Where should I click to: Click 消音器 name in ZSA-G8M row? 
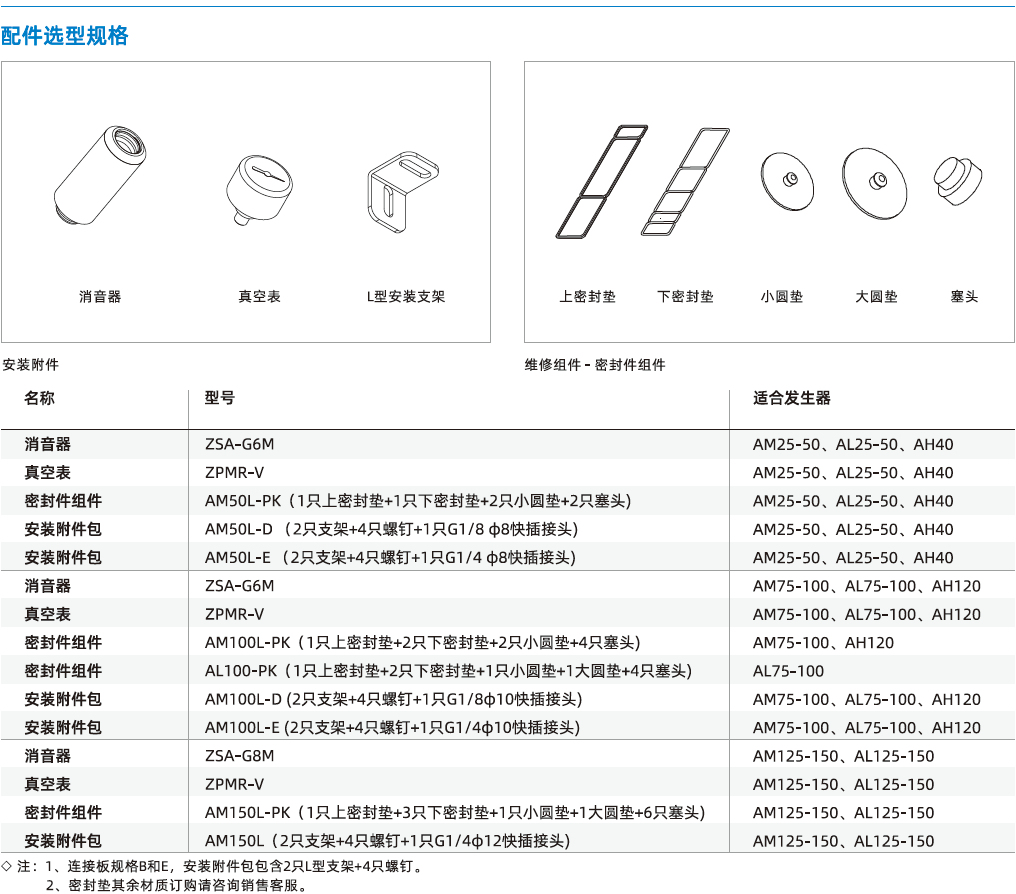click(47, 756)
